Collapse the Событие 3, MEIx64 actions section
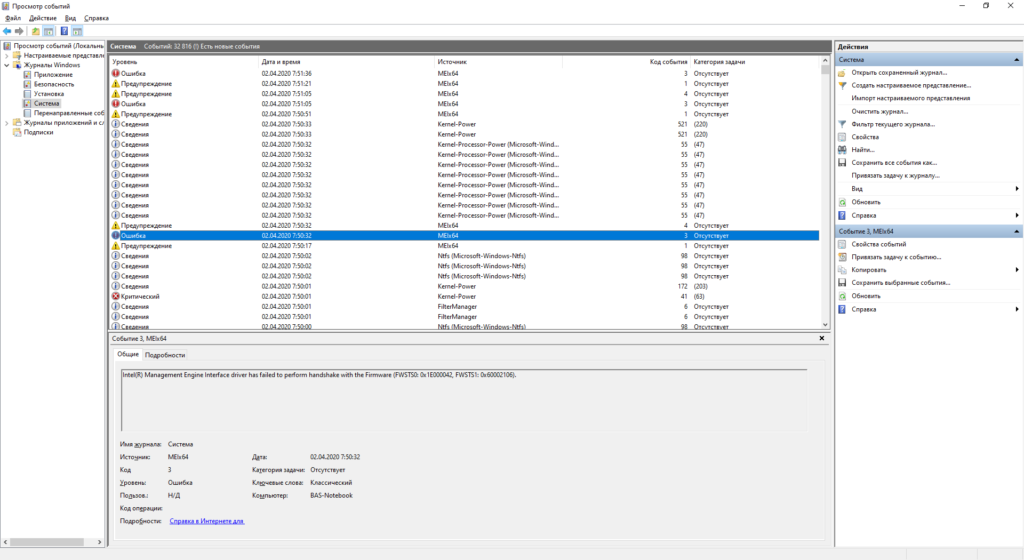Viewport: 1024px width, 560px height. [1016, 232]
